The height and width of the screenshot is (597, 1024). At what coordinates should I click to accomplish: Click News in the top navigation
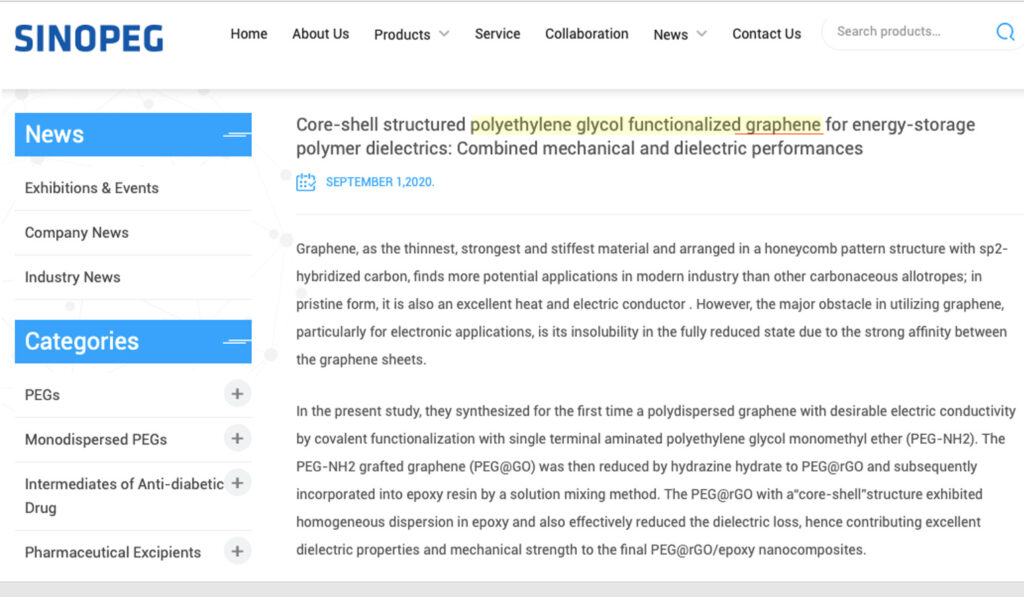coord(671,35)
